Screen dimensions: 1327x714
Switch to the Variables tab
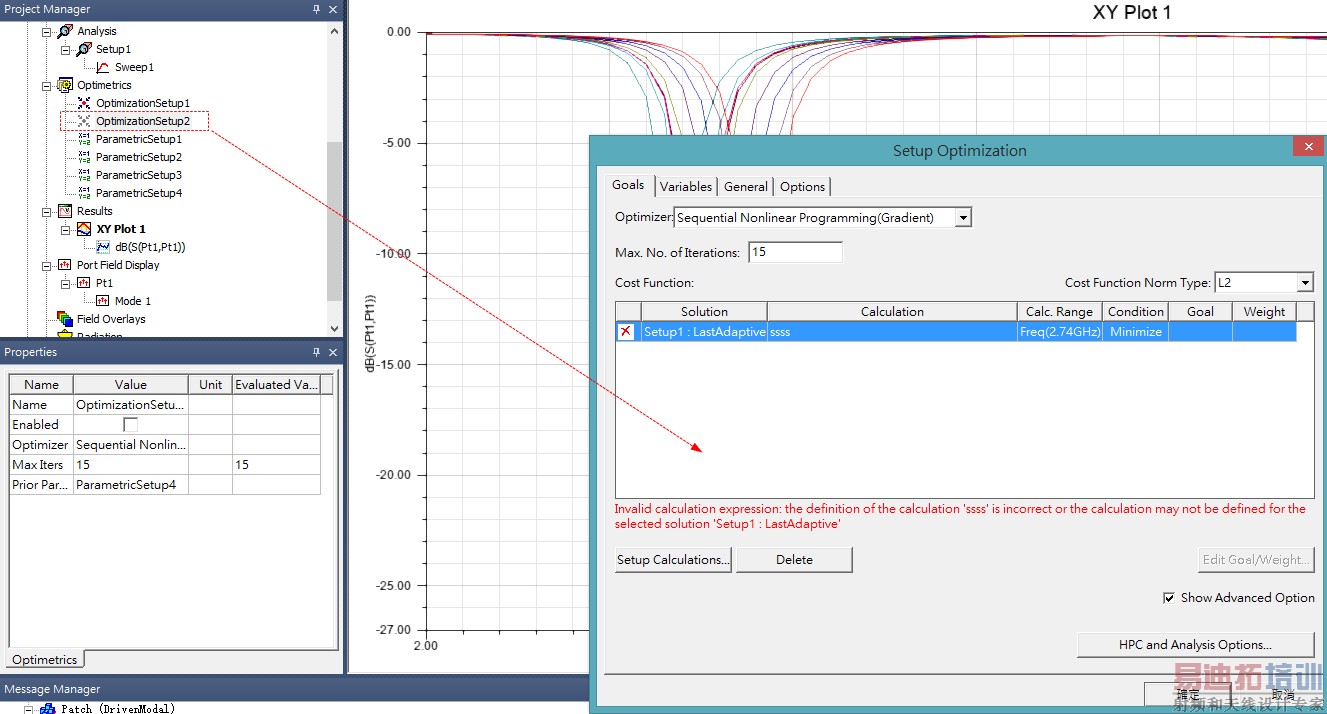click(x=686, y=186)
